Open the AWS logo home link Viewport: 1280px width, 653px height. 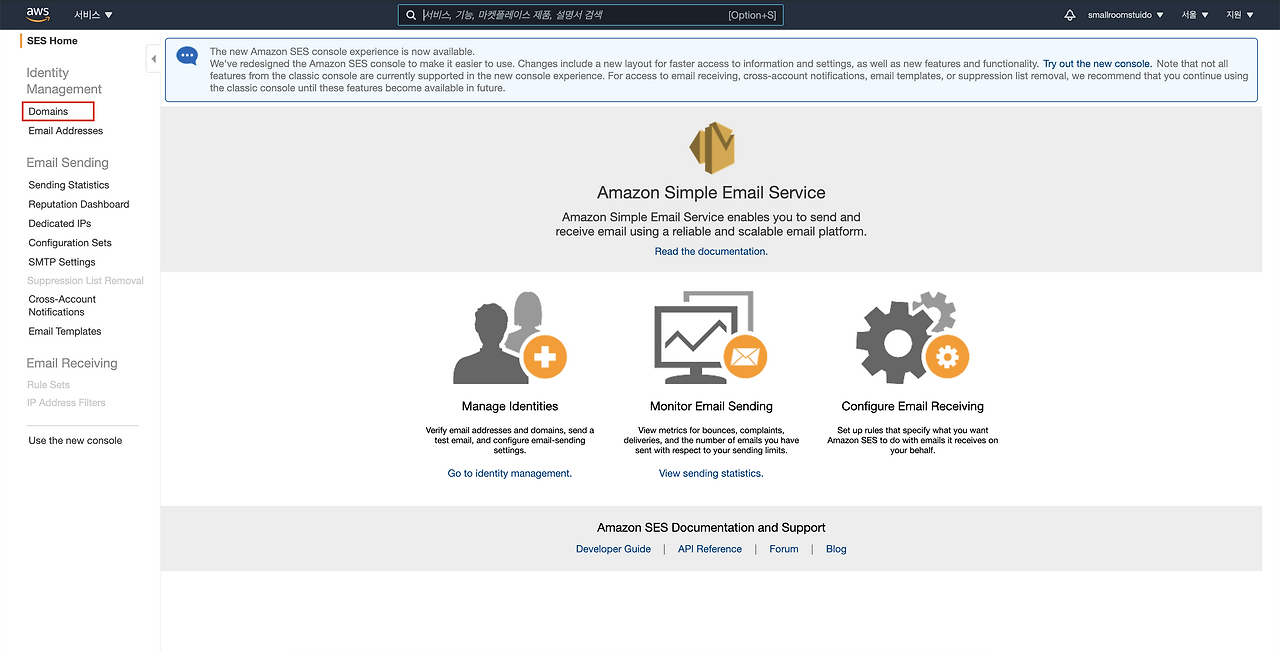coord(38,15)
